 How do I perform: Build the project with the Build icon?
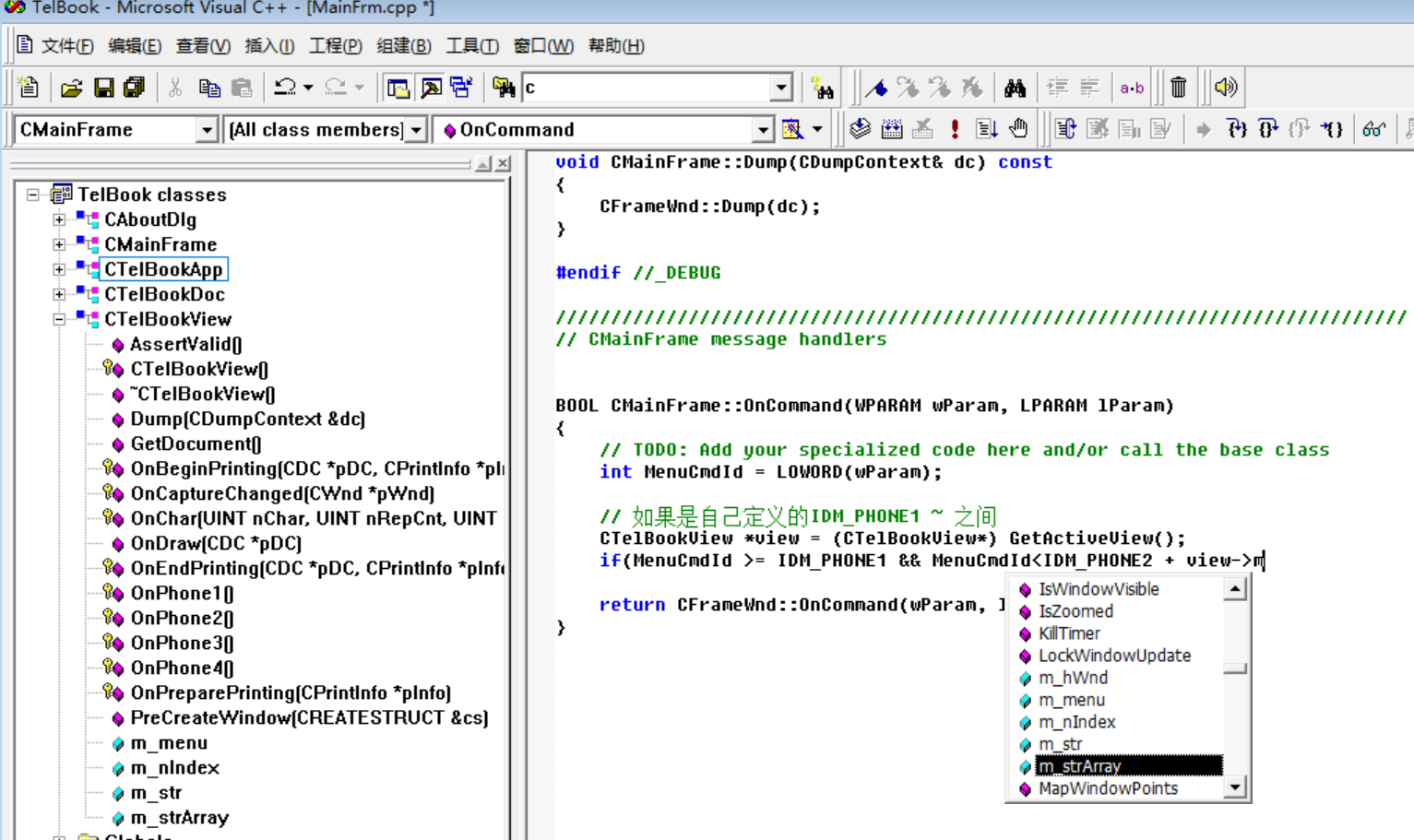point(891,129)
